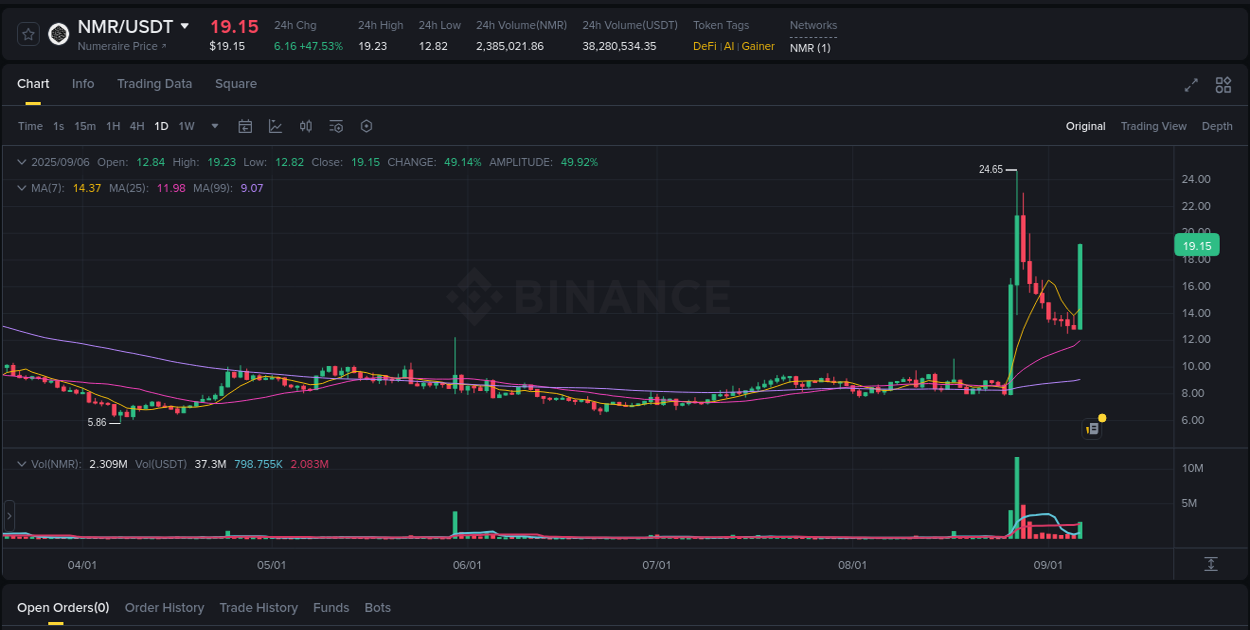The image size is (1250, 630).
Task: Expand the chart to fullscreen
Action: [1191, 86]
